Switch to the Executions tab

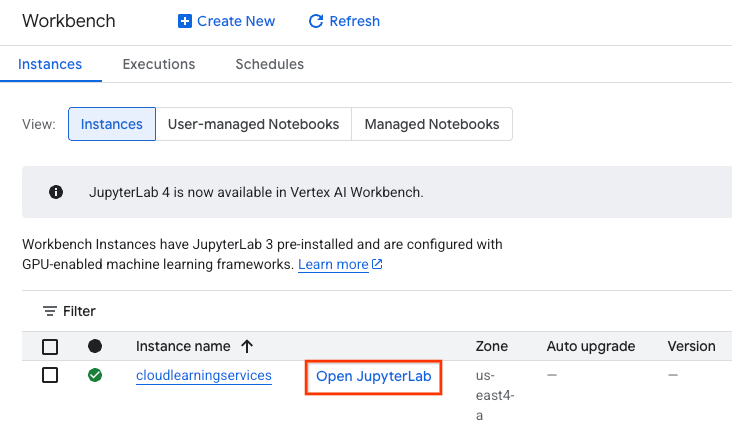click(x=159, y=64)
